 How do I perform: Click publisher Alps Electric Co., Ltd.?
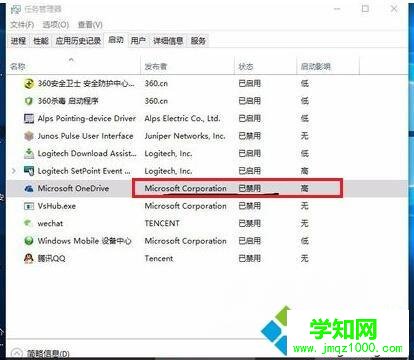(x=183, y=118)
